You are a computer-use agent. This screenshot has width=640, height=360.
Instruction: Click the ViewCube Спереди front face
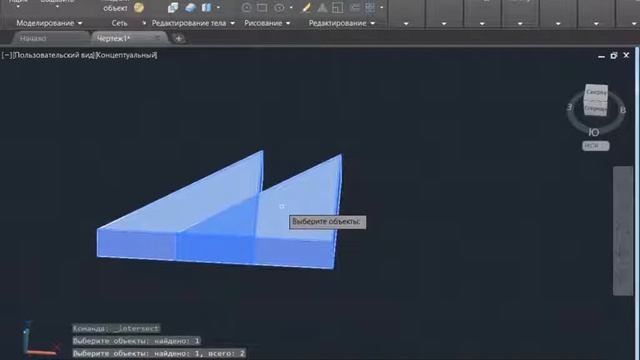[596, 109]
